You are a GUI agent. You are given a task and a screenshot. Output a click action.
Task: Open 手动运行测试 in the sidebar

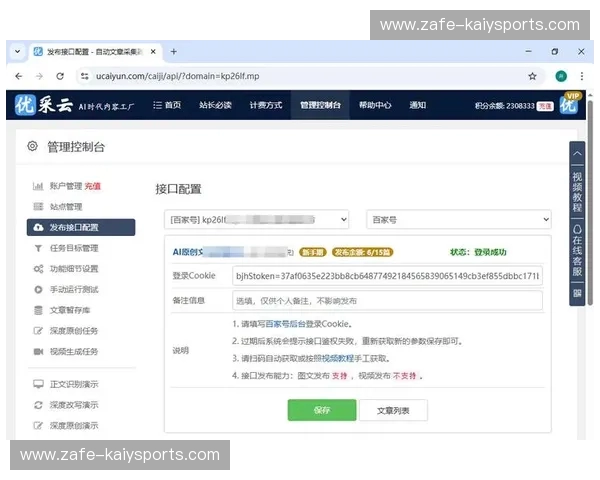click(74, 289)
